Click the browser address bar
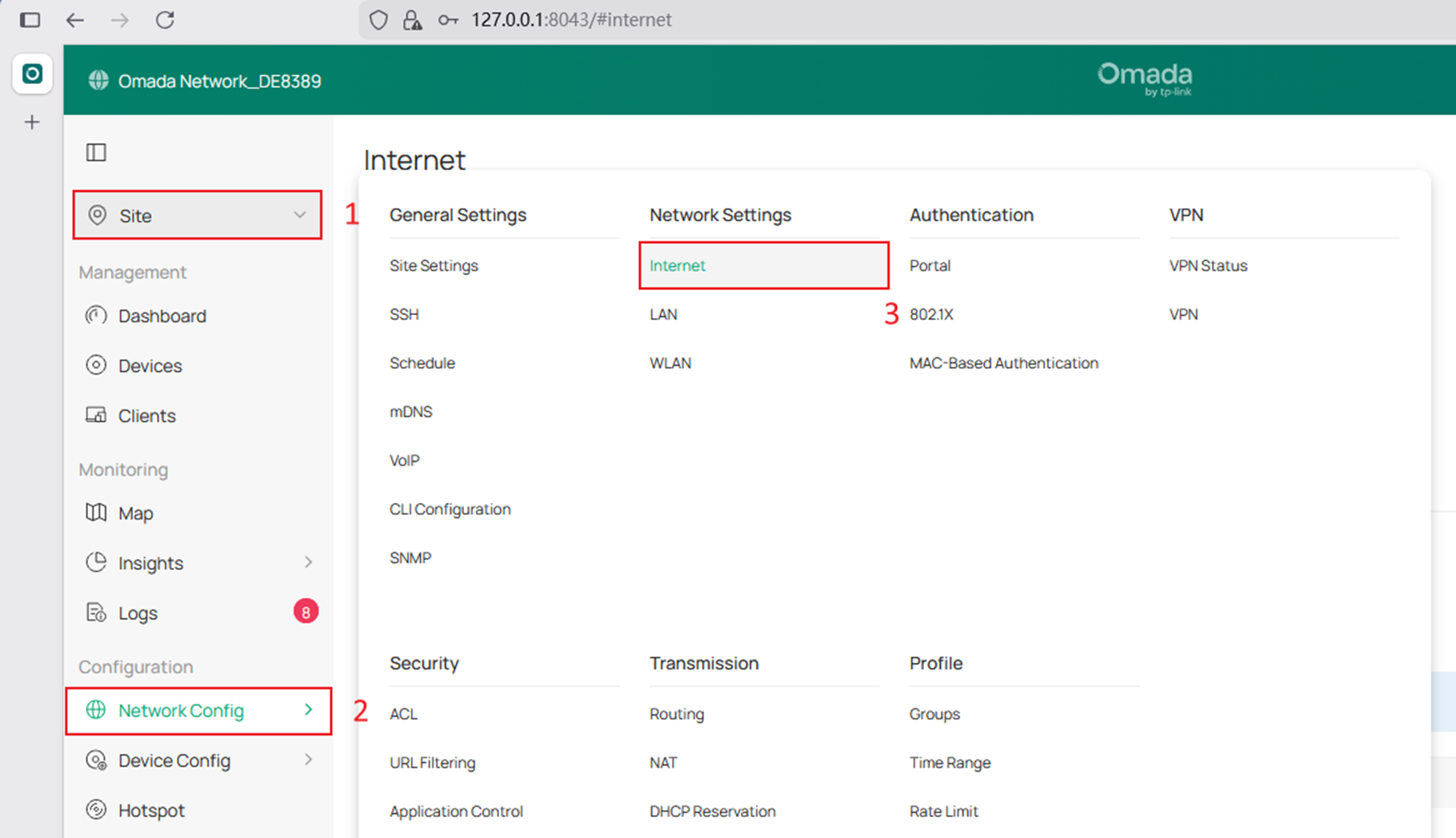The height and width of the screenshot is (838, 1456). [x=571, y=20]
